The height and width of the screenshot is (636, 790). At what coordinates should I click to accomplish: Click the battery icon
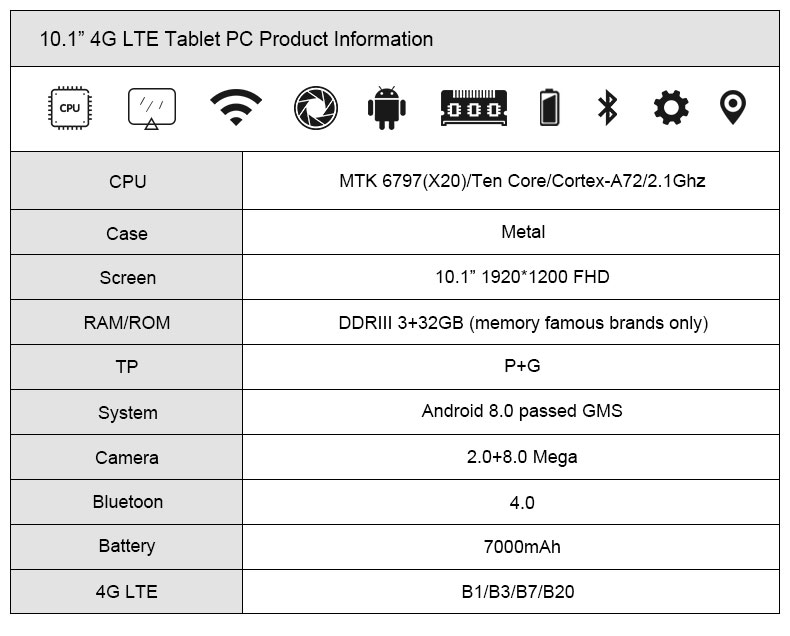pyautogui.click(x=549, y=107)
